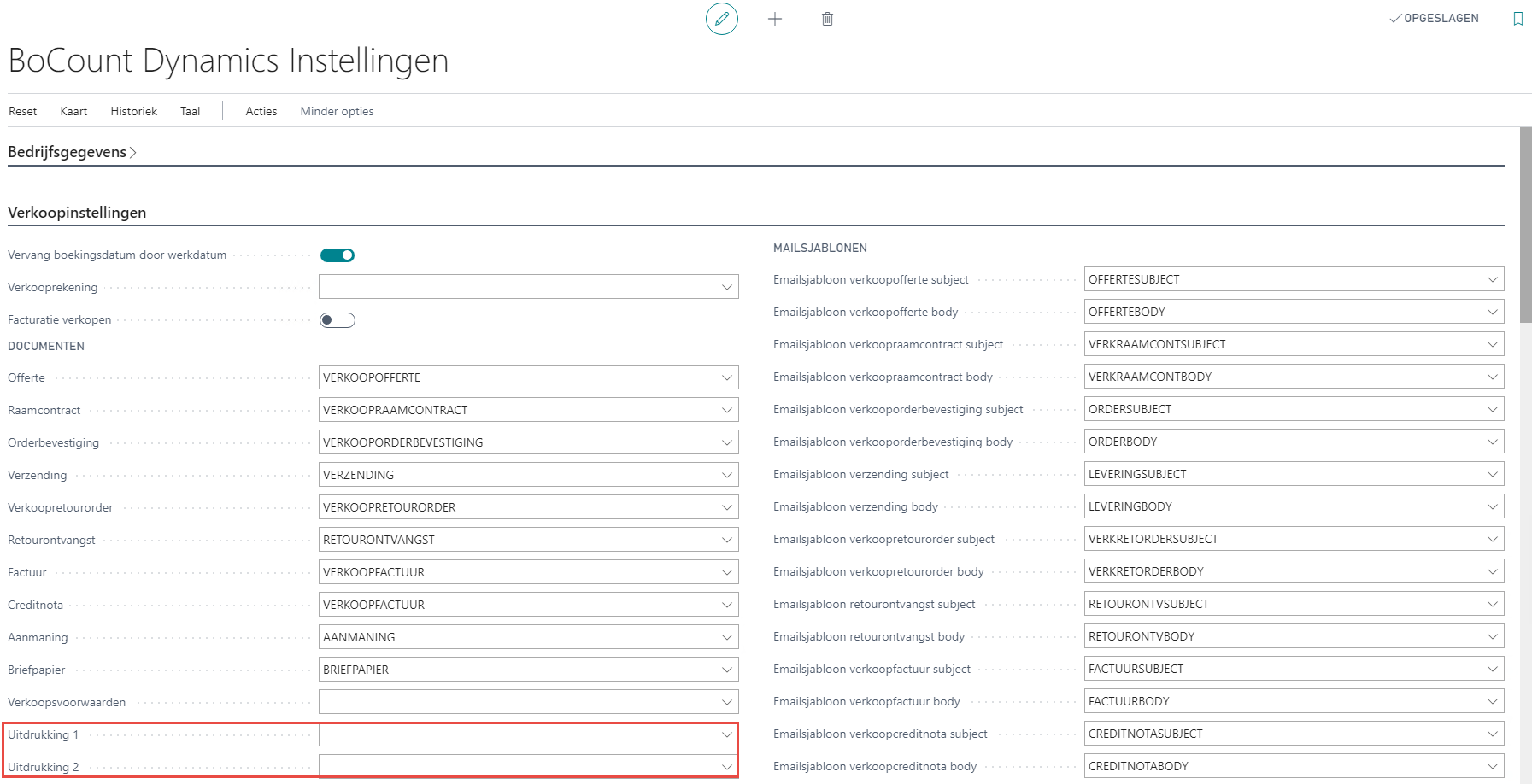Open the Historiek menu

tap(134, 111)
